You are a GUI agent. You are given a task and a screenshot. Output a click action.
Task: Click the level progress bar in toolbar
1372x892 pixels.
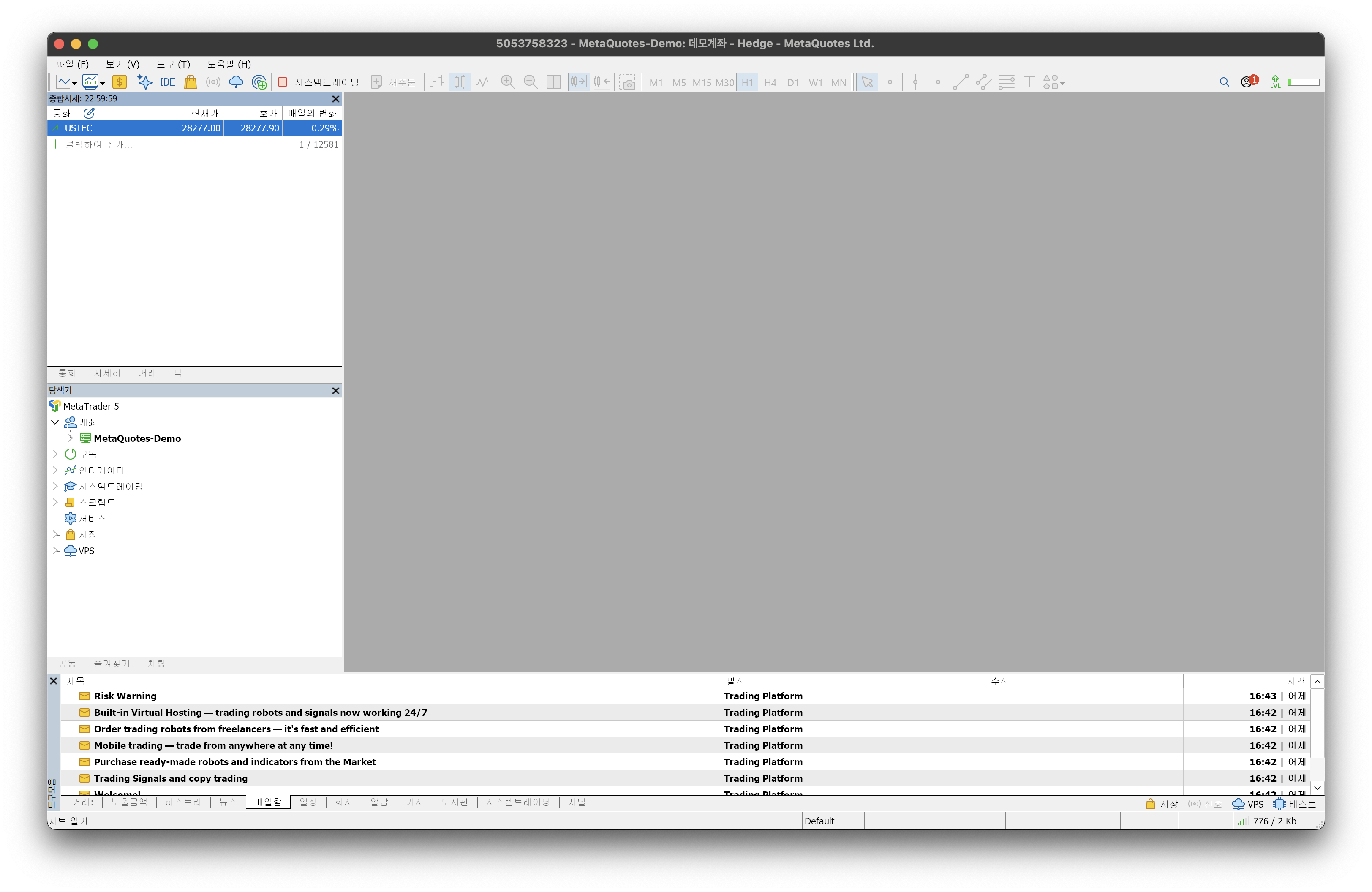(x=1304, y=82)
